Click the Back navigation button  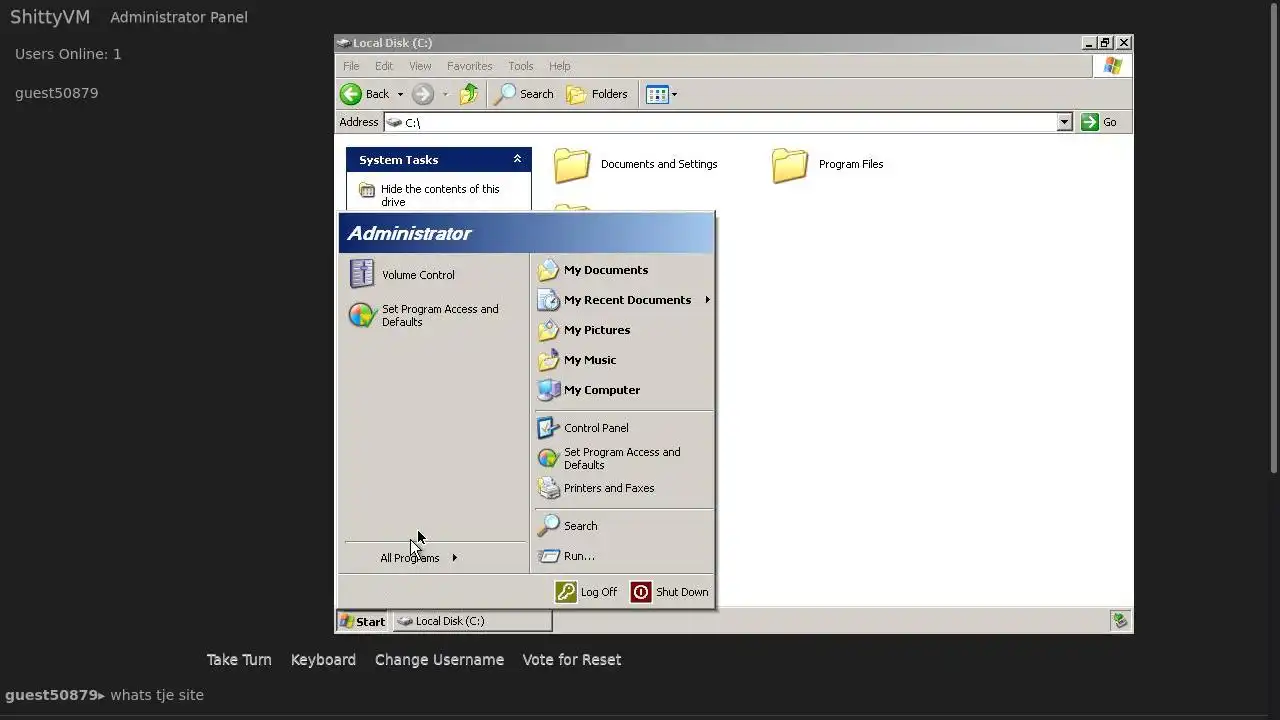coord(365,94)
